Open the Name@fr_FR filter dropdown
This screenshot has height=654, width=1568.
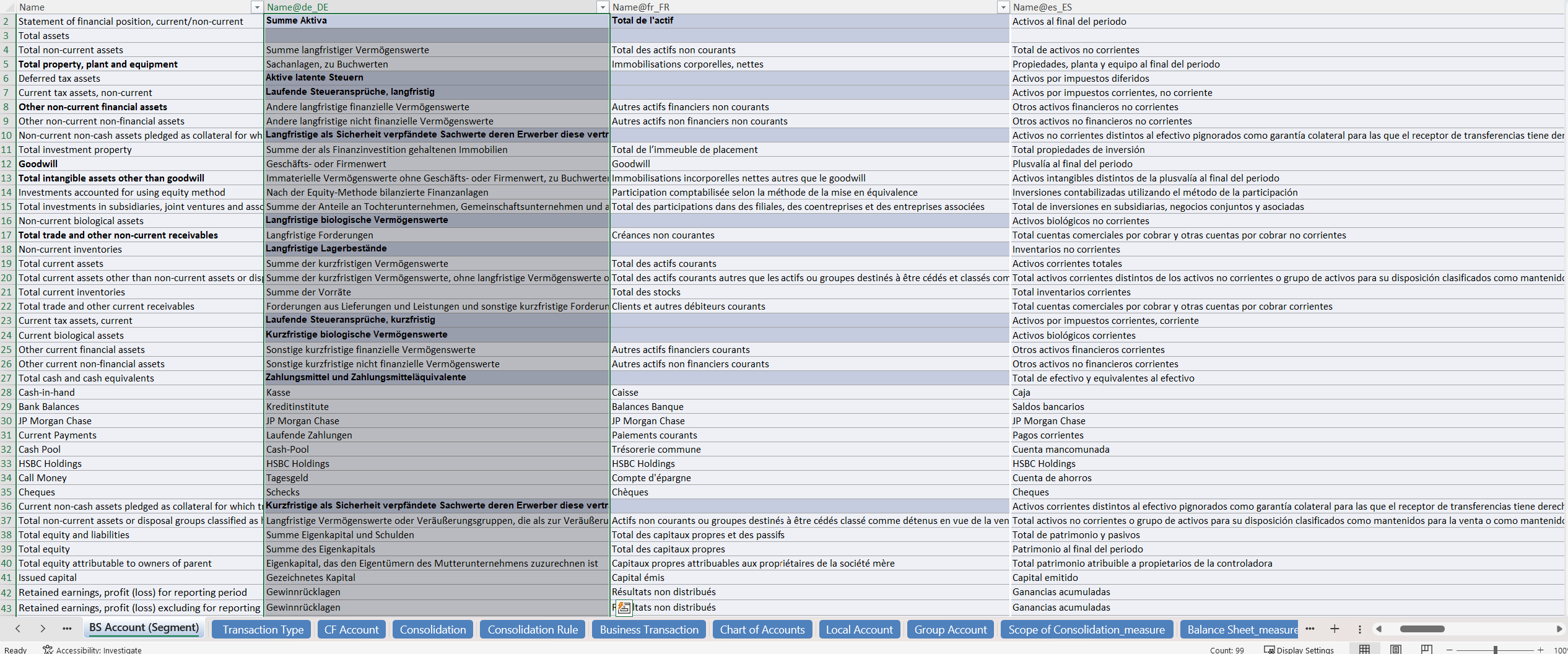pos(1003,7)
